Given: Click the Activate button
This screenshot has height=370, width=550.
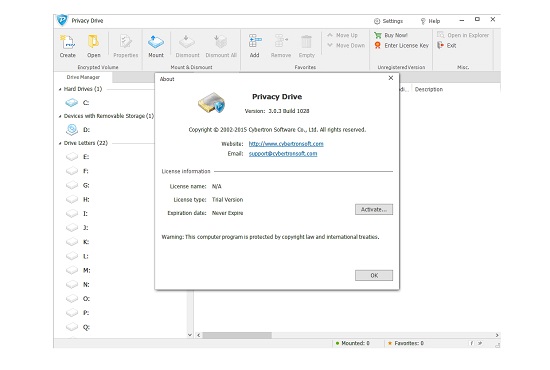Looking at the screenshot, I should pyautogui.click(x=374, y=209).
